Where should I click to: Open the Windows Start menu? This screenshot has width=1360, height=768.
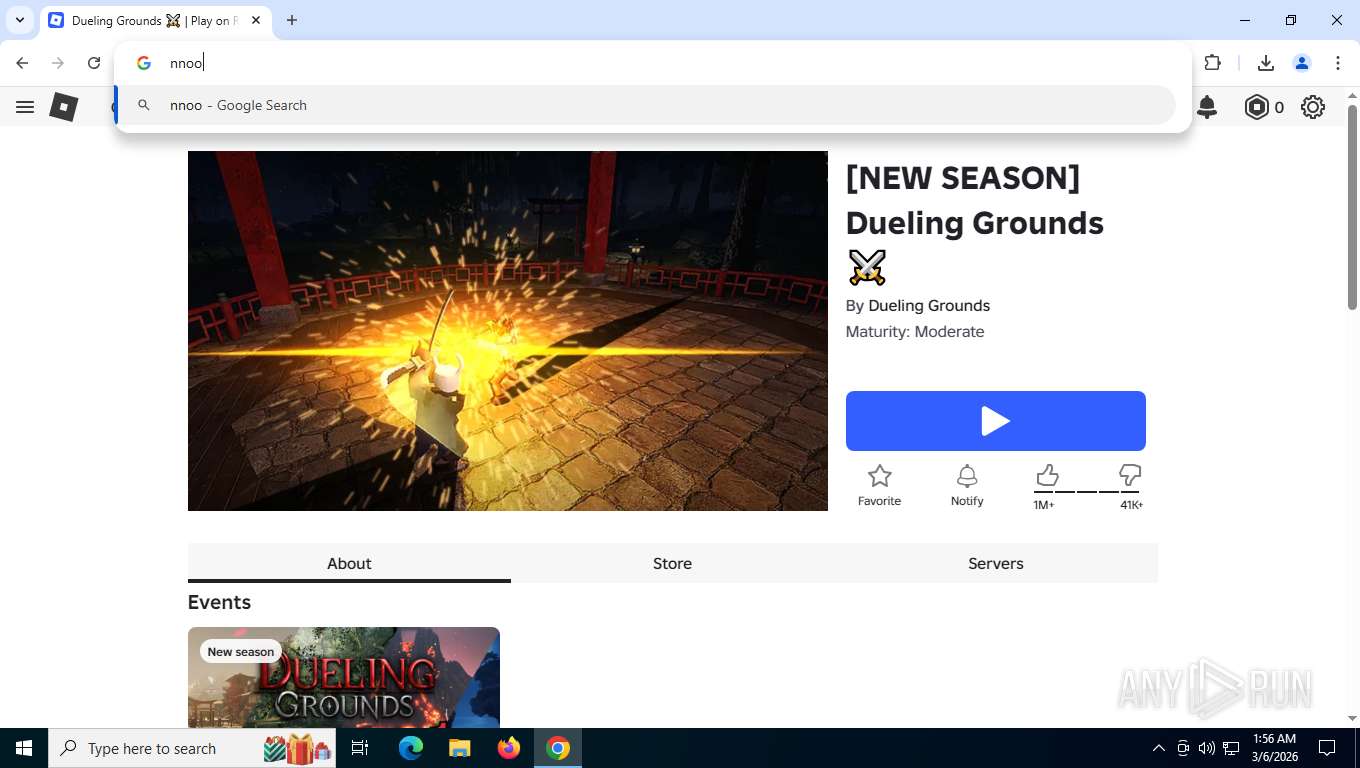[x=23, y=748]
